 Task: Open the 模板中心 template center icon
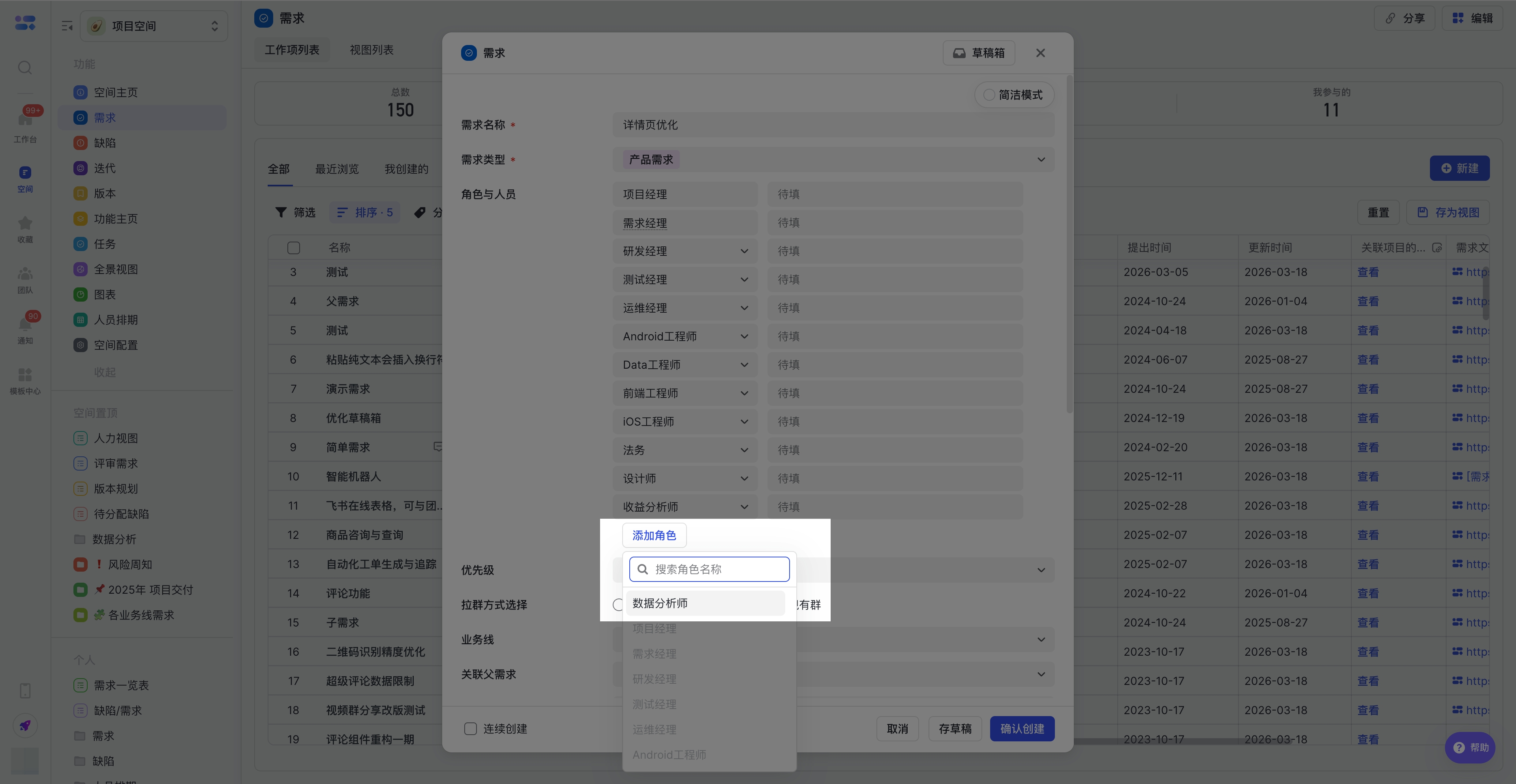(25, 381)
